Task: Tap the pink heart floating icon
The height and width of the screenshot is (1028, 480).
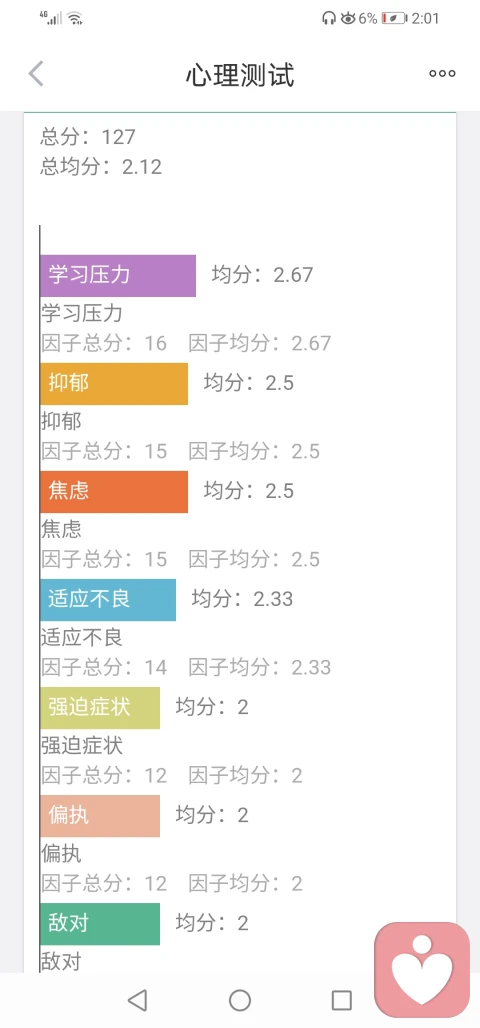Action: (x=422, y=969)
